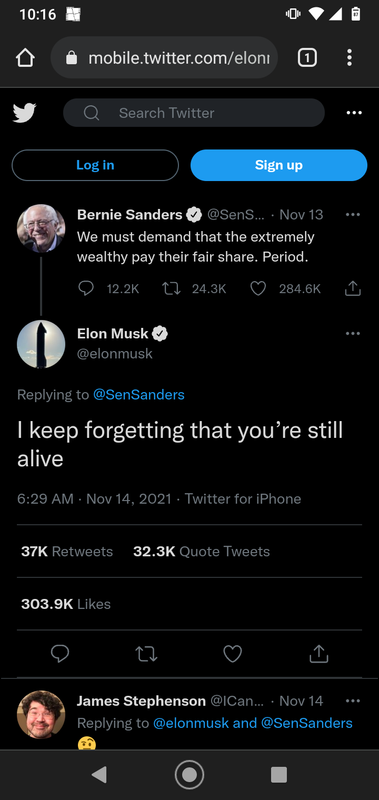379x800 pixels.
Task: Reply to Elon Musk's tweet
Action: pos(60,654)
